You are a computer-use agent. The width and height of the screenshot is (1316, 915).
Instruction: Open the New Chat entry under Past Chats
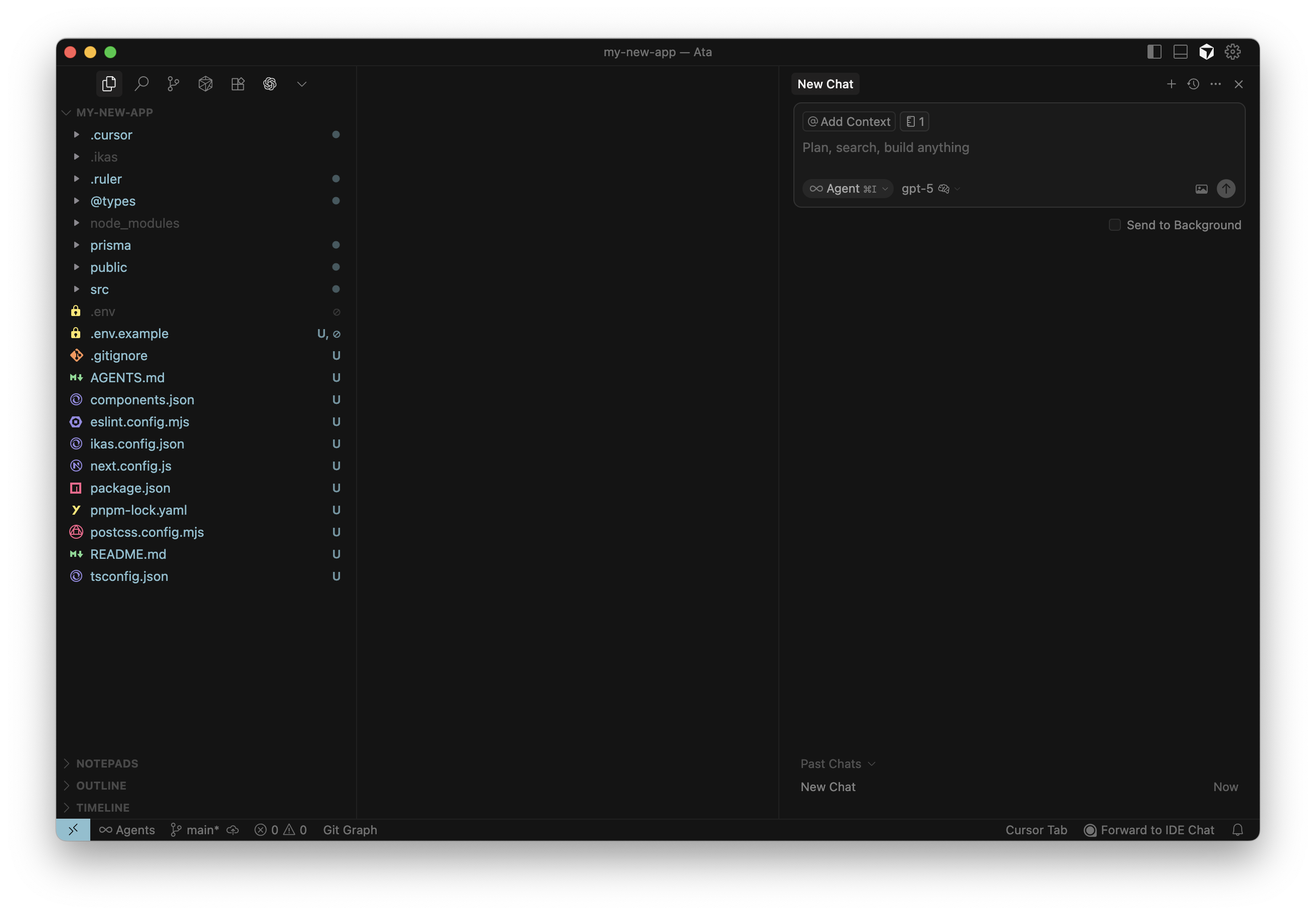pos(828,787)
